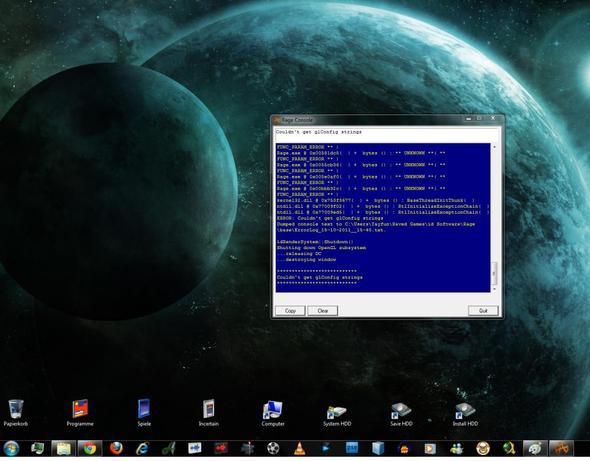Click the Google Chrome taskbar icon
Screen dimensions: 590x461
[x=90, y=448]
